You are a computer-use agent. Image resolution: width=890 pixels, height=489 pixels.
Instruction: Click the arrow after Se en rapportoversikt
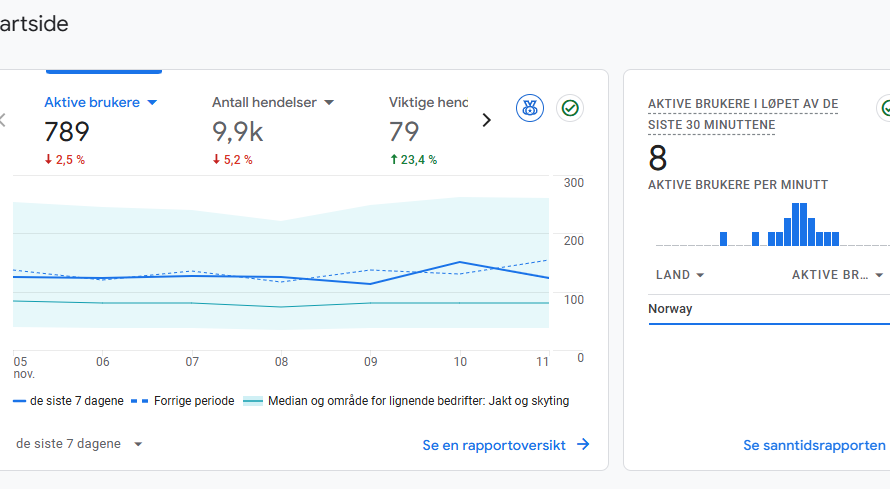583,445
